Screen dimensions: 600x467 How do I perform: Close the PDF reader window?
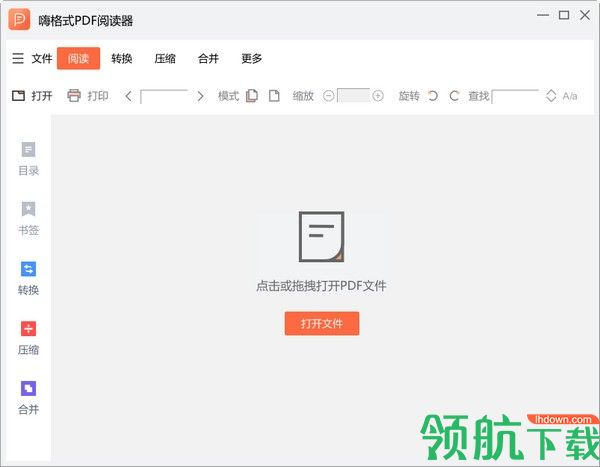(585, 15)
